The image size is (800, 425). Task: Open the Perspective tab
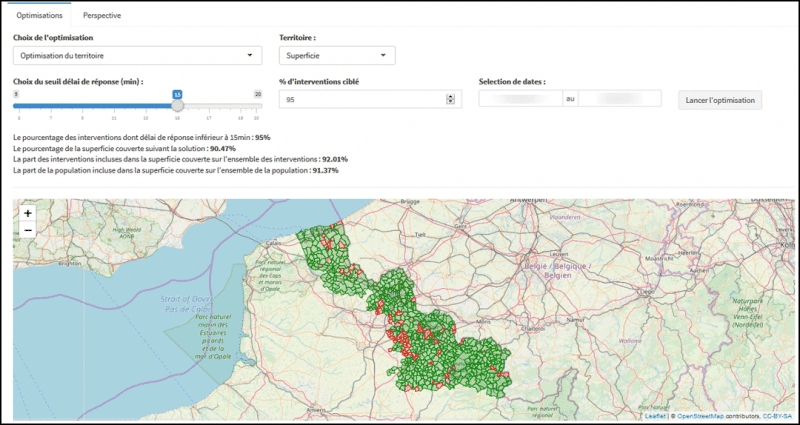coord(102,15)
